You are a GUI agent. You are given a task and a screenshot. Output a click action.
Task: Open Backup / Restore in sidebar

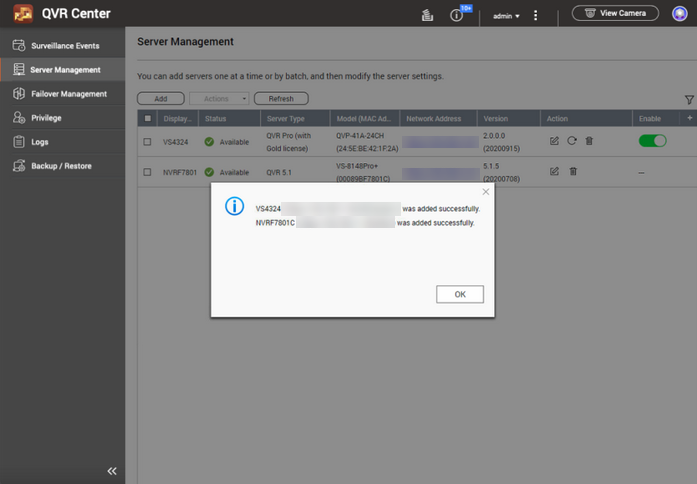click(x=63, y=165)
